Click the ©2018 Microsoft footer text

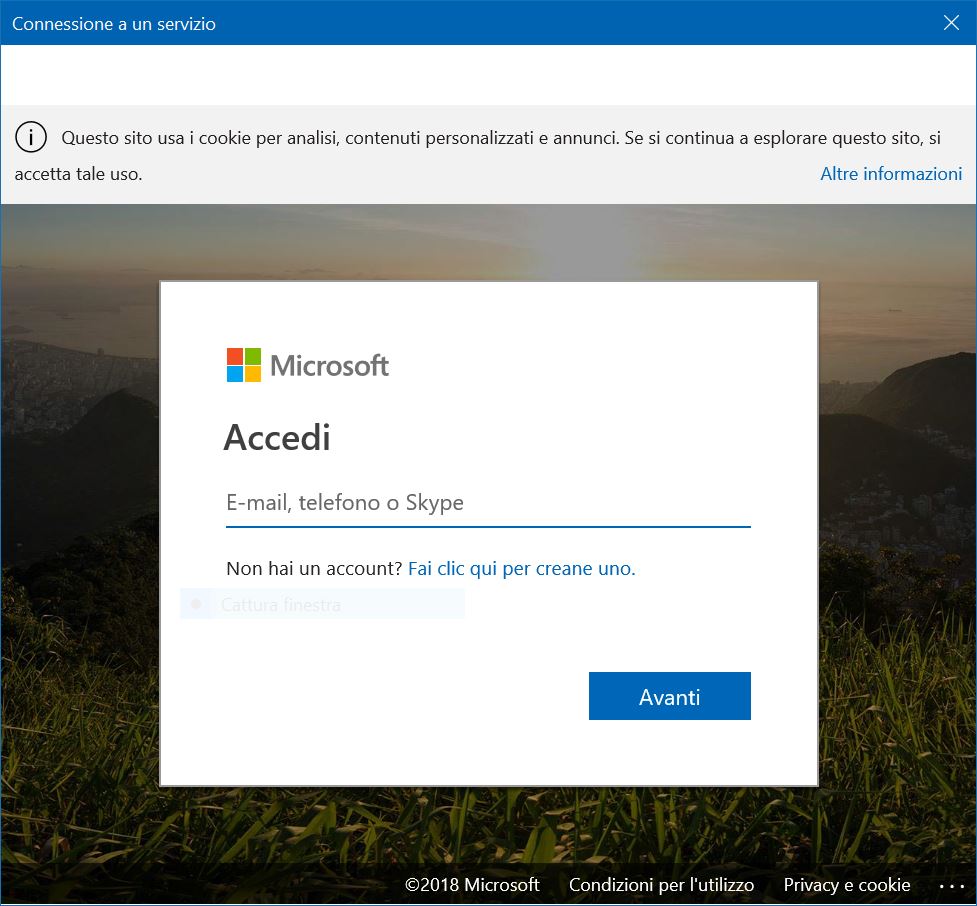tap(472, 885)
